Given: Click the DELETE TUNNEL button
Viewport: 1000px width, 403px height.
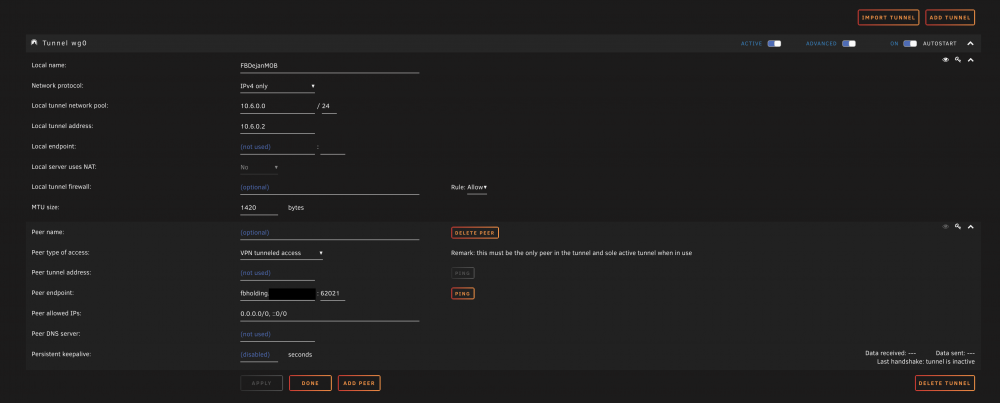Looking at the screenshot, I should 945,383.
